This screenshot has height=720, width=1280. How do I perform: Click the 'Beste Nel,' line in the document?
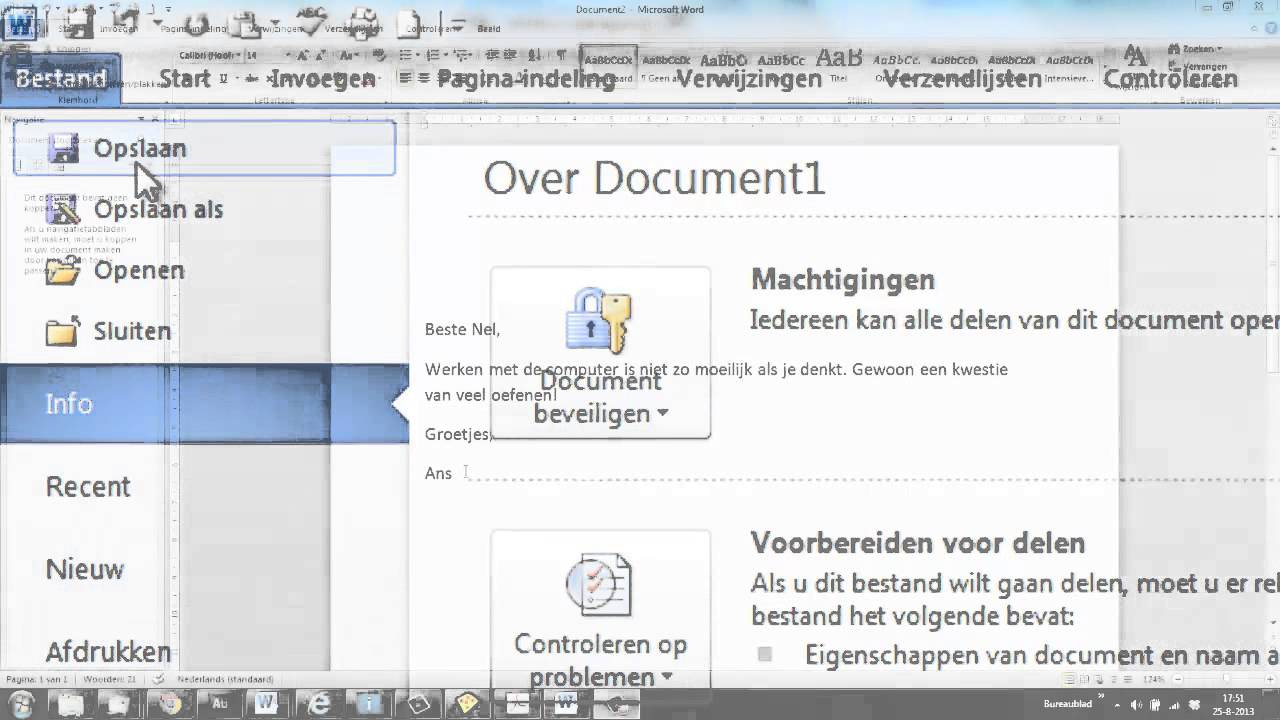coord(462,329)
